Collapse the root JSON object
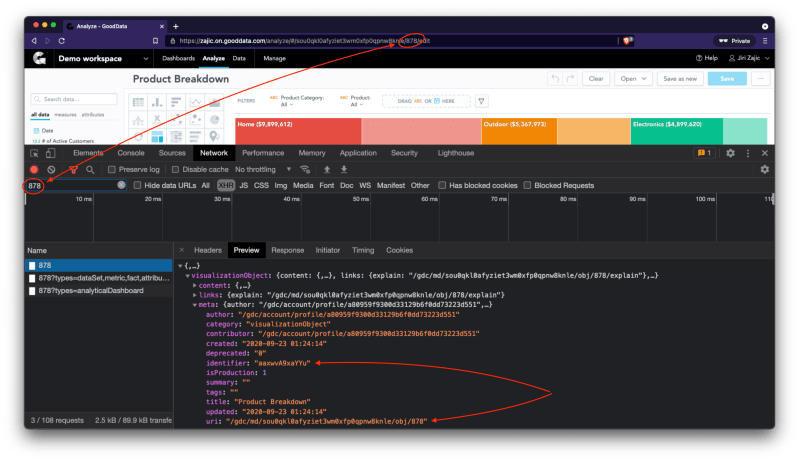Image resolution: width=799 pixels, height=461 pixels. (180, 266)
